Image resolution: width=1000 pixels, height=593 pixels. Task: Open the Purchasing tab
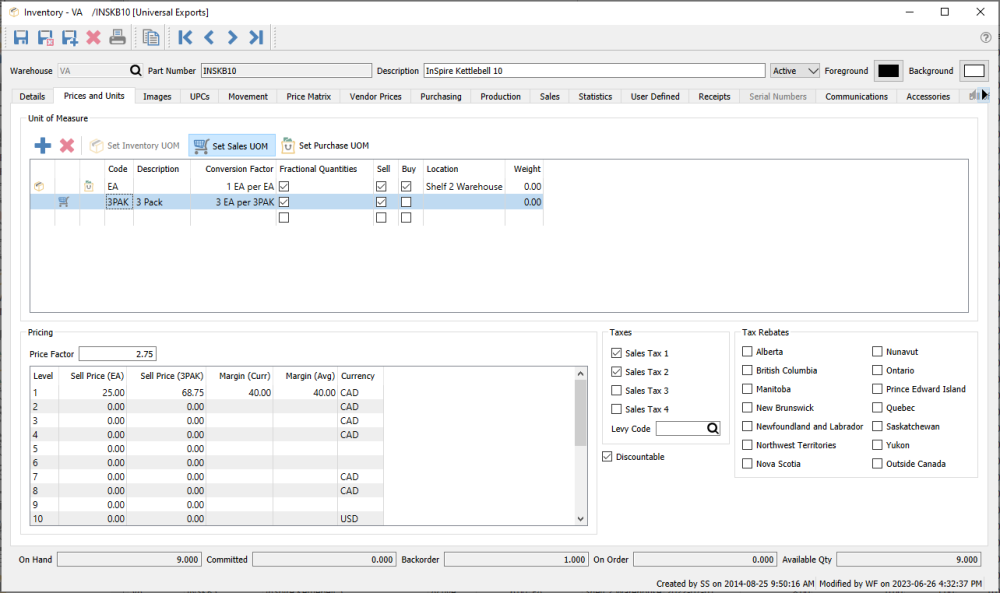[441, 96]
